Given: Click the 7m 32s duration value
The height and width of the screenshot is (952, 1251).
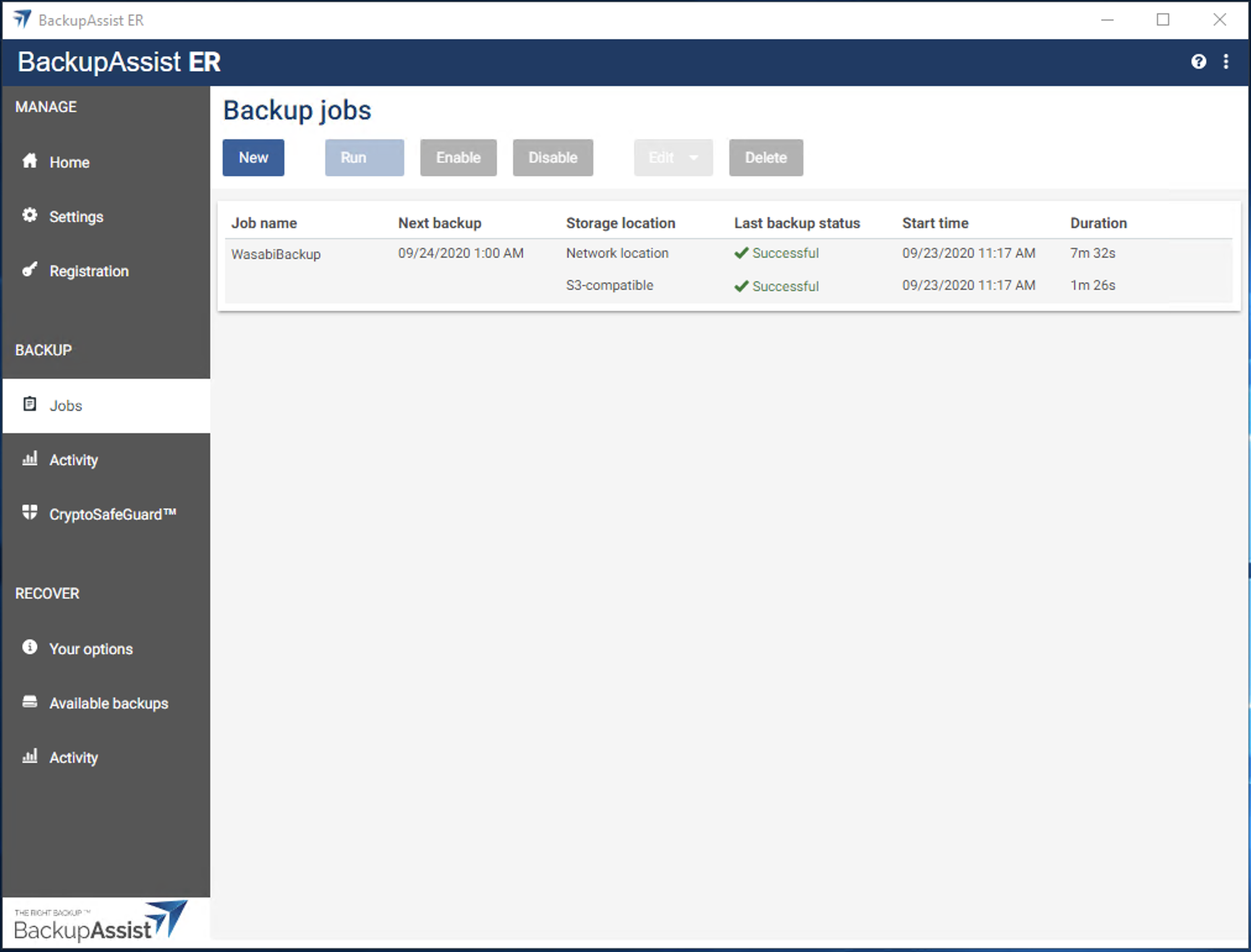Looking at the screenshot, I should pyautogui.click(x=1093, y=253).
